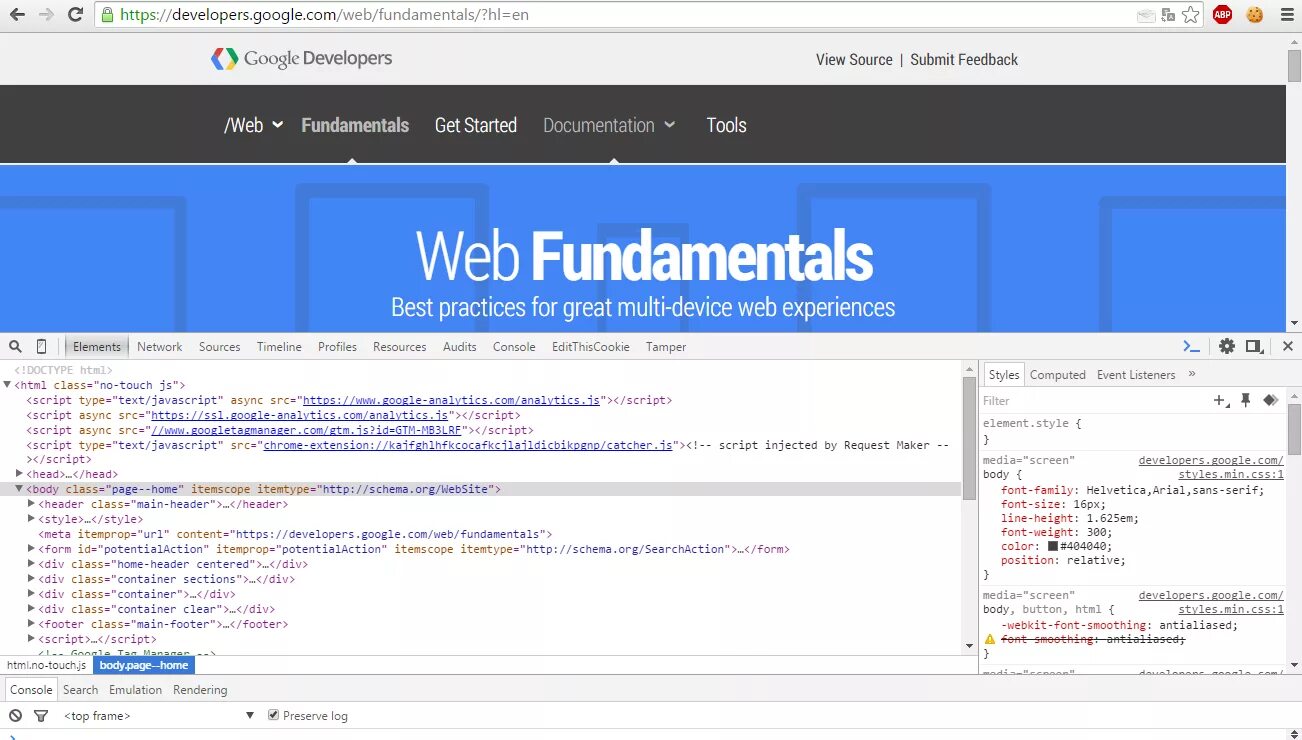The image size is (1302, 740).
Task: Open DevTools settings gear
Action: pos(1227,346)
